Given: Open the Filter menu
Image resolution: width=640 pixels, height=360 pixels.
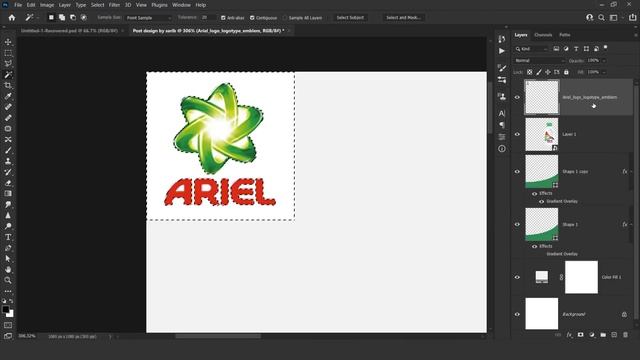Looking at the screenshot, I should pos(114,5).
